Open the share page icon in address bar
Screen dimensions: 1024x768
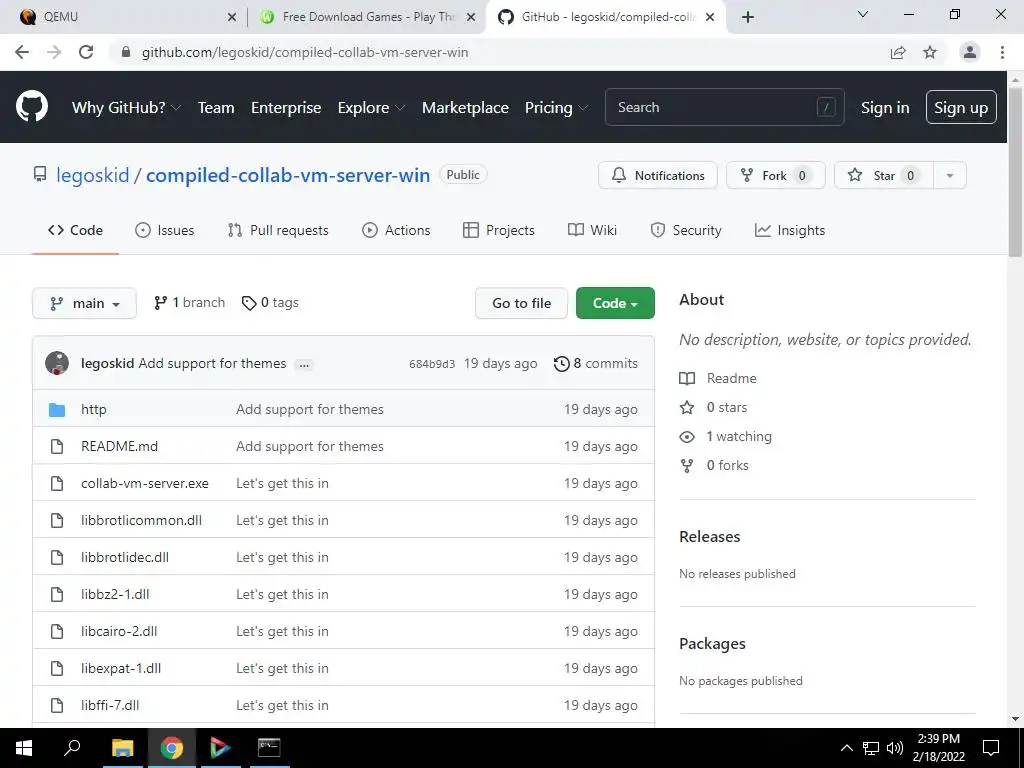(898, 52)
